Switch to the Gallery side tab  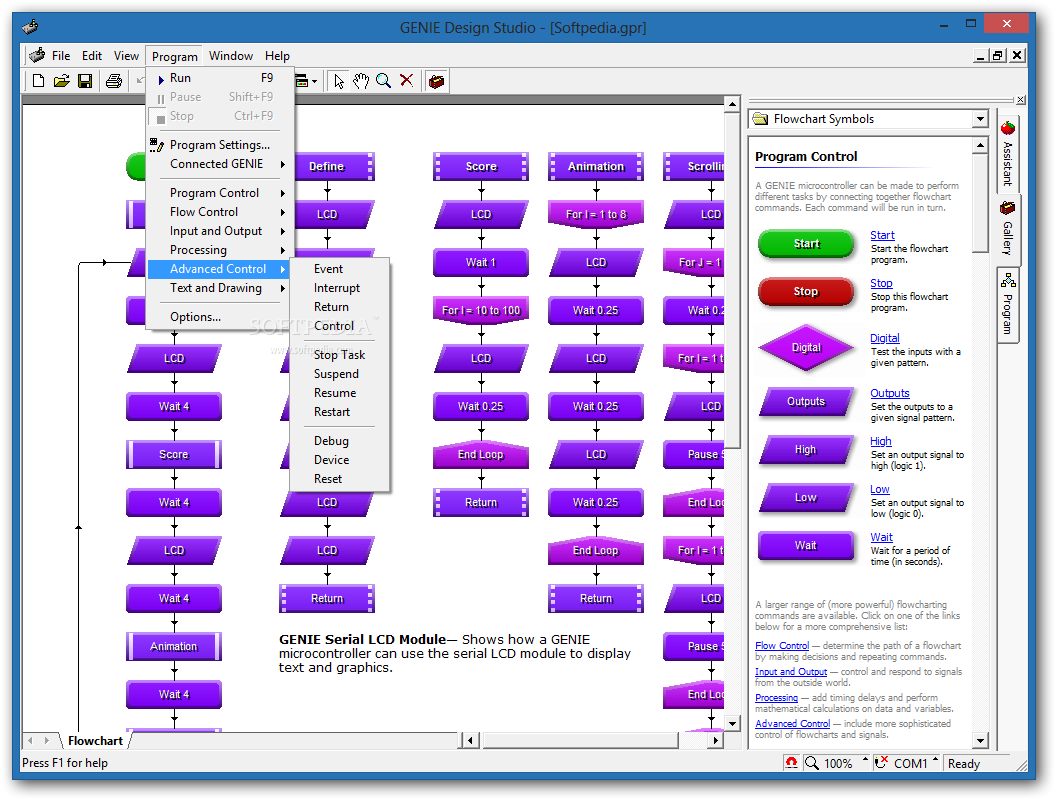(1008, 230)
